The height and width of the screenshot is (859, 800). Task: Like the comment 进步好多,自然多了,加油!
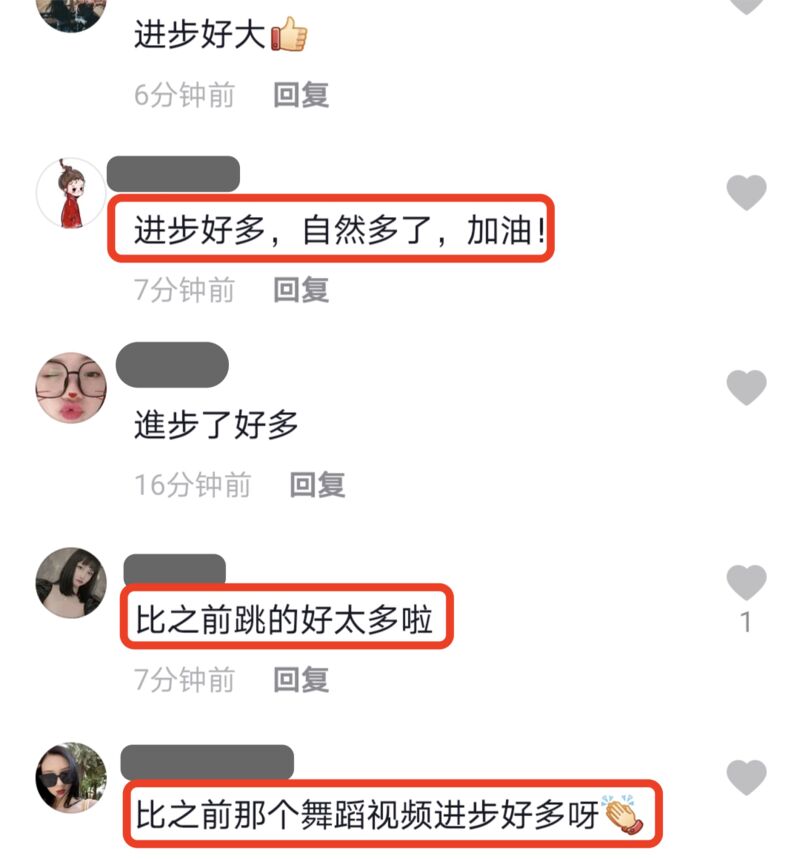pyautogui.click(x=746, y=192)
